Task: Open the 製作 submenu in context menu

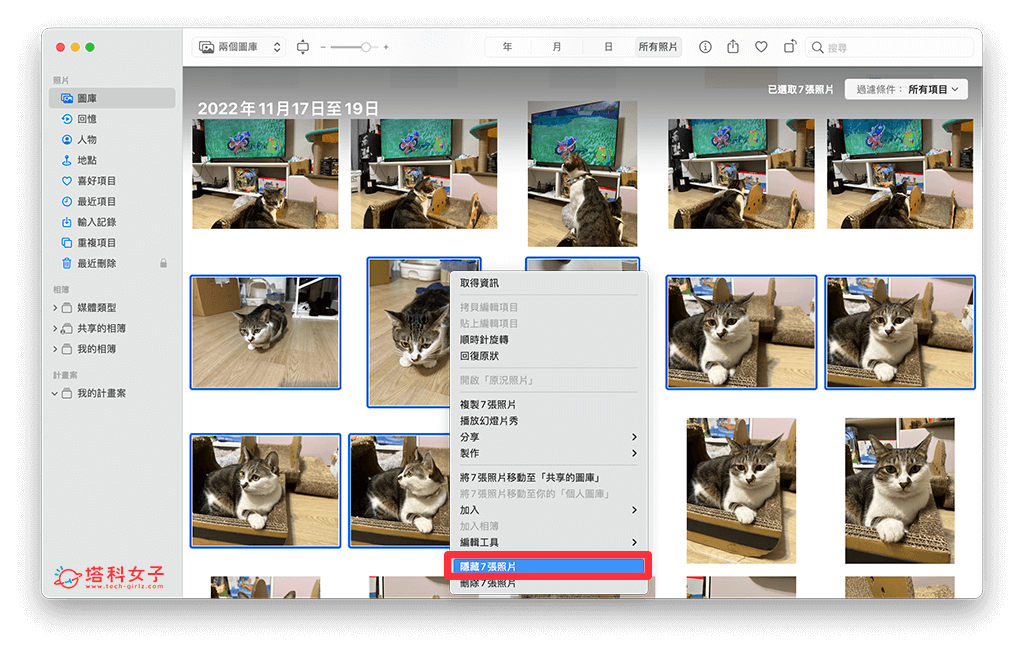Action: click(x=549, y=453)
